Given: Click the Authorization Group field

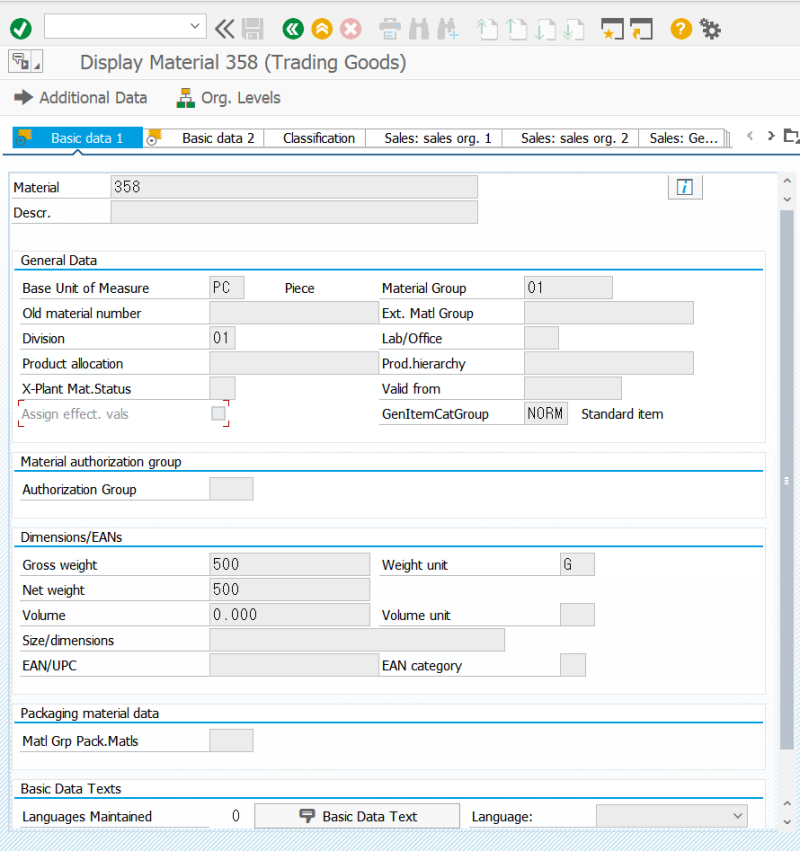Looking at the screenshot, I should click(x=231, y=489).
